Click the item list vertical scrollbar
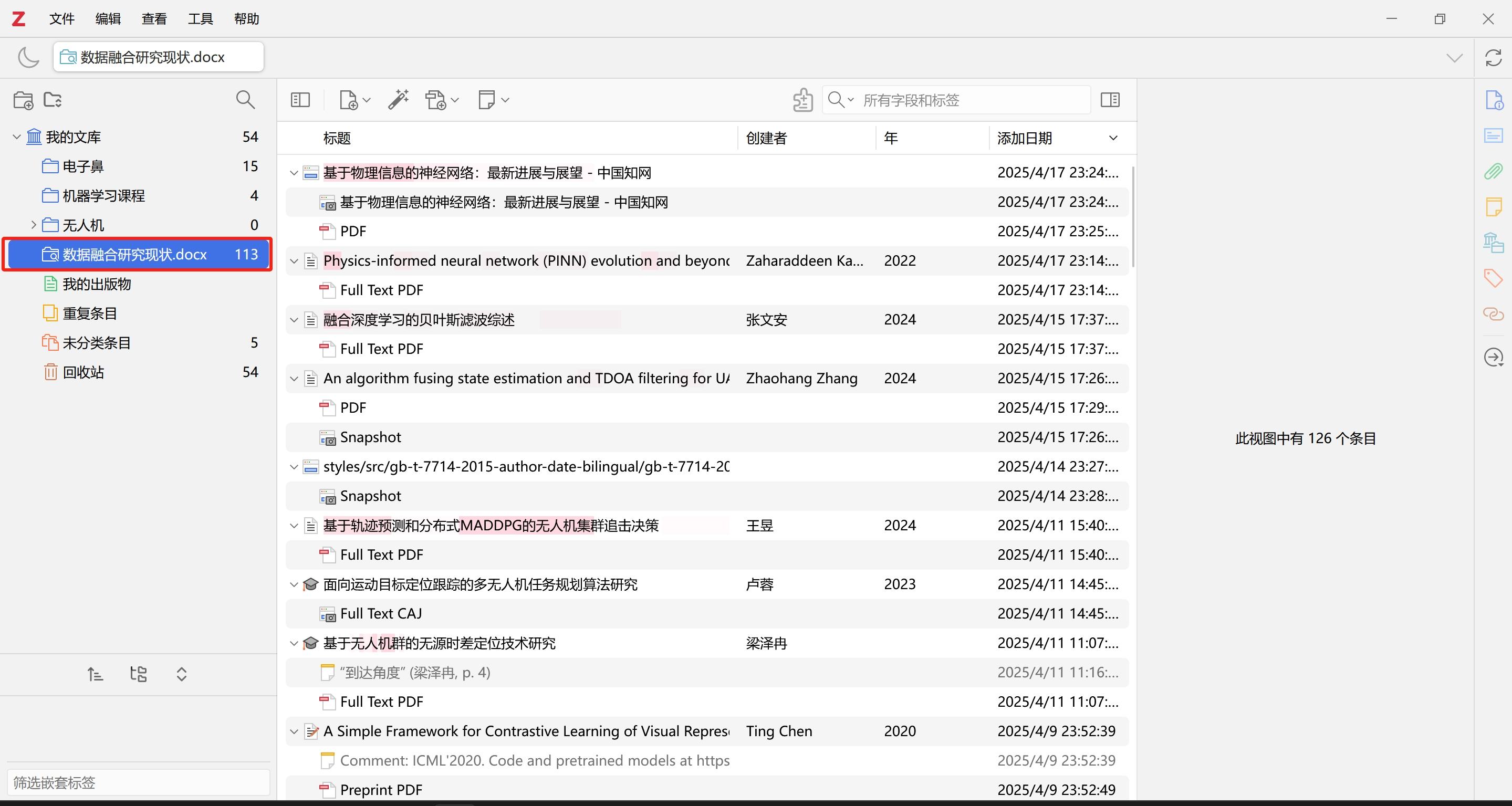Image resolution: width=1512 pixels, height=806 pixels. (x=1132, y=217)
